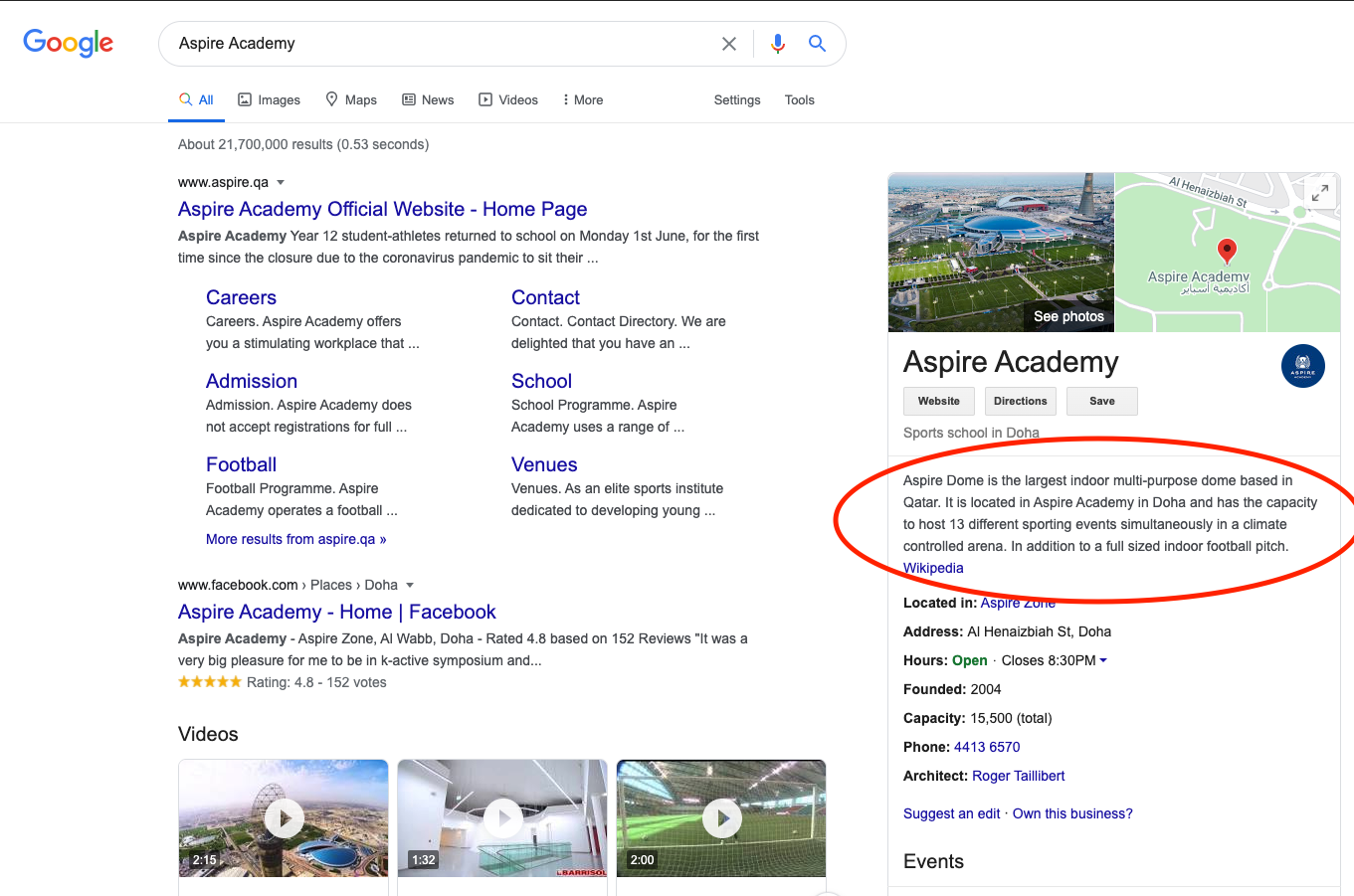Click See photos on the knowledge panel
The image size is (1354, 896).
(1068, 316)
